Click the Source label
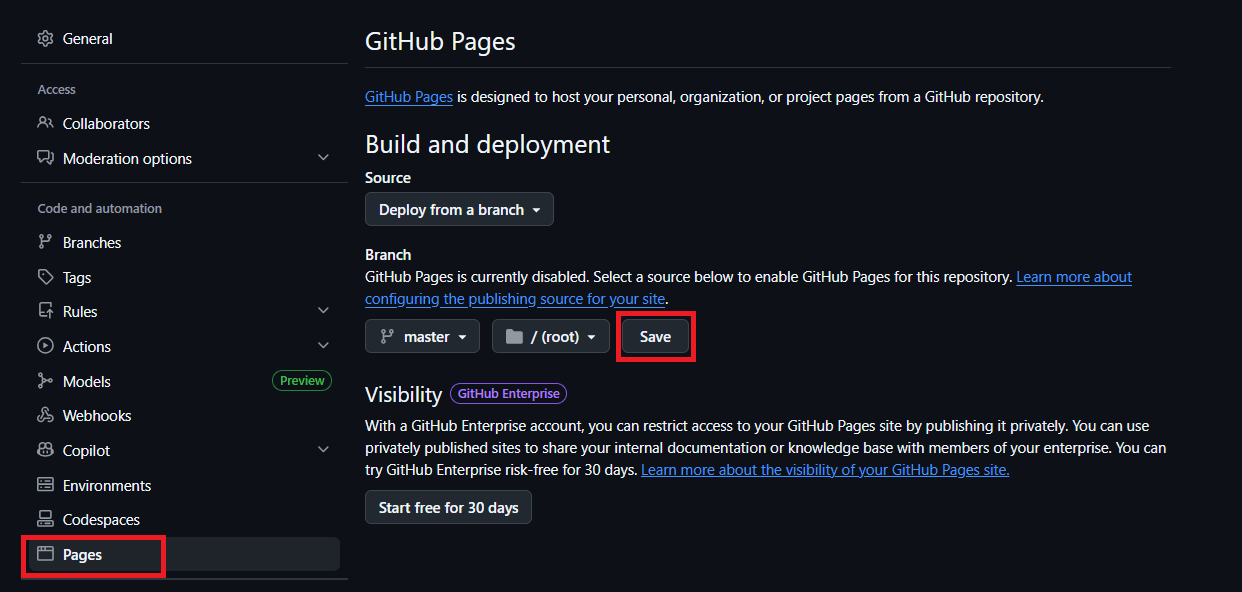Screen dimensions: 1242x592 388,178
